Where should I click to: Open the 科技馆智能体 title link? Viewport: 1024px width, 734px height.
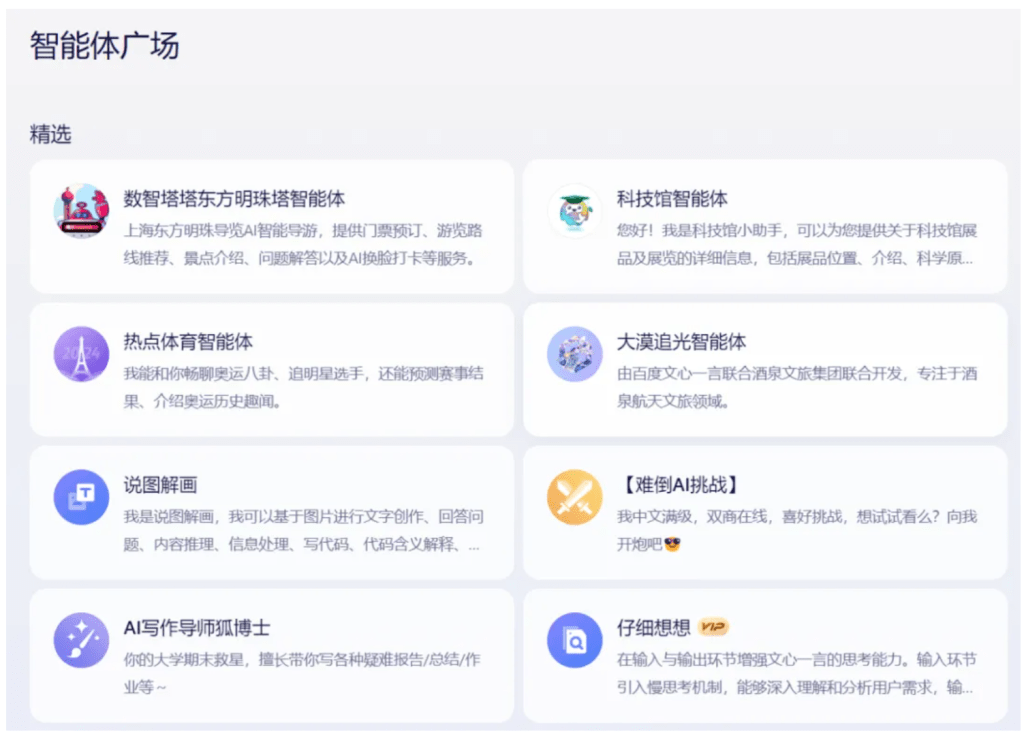click(672, 199)
